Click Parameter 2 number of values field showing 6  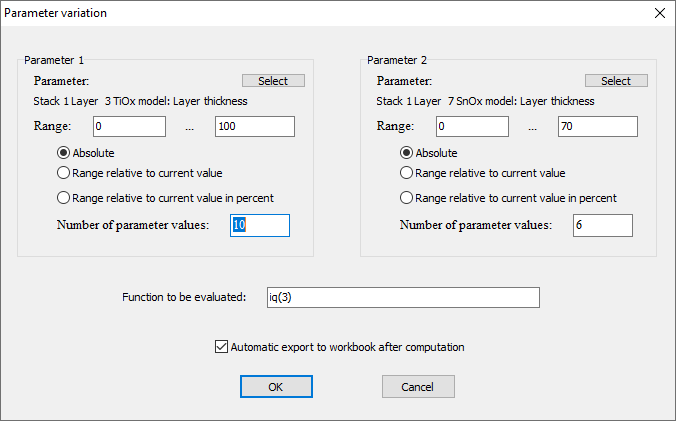click(x=603, y=225)
